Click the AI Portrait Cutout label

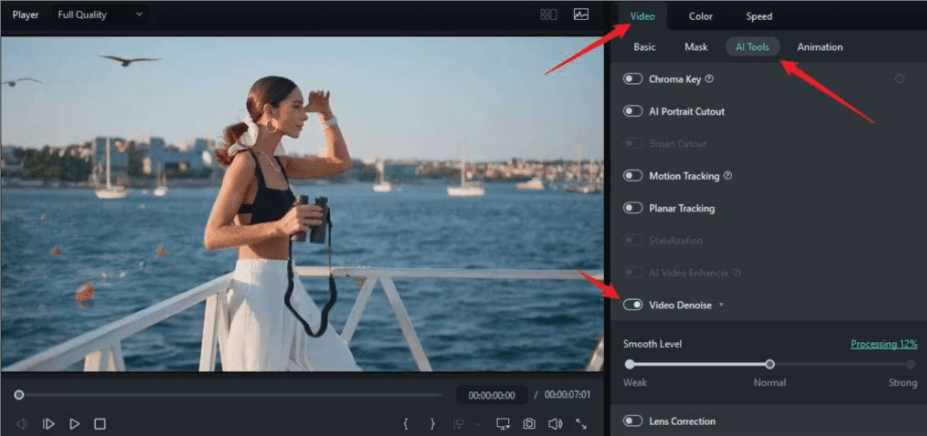click(x=686, y=111)
